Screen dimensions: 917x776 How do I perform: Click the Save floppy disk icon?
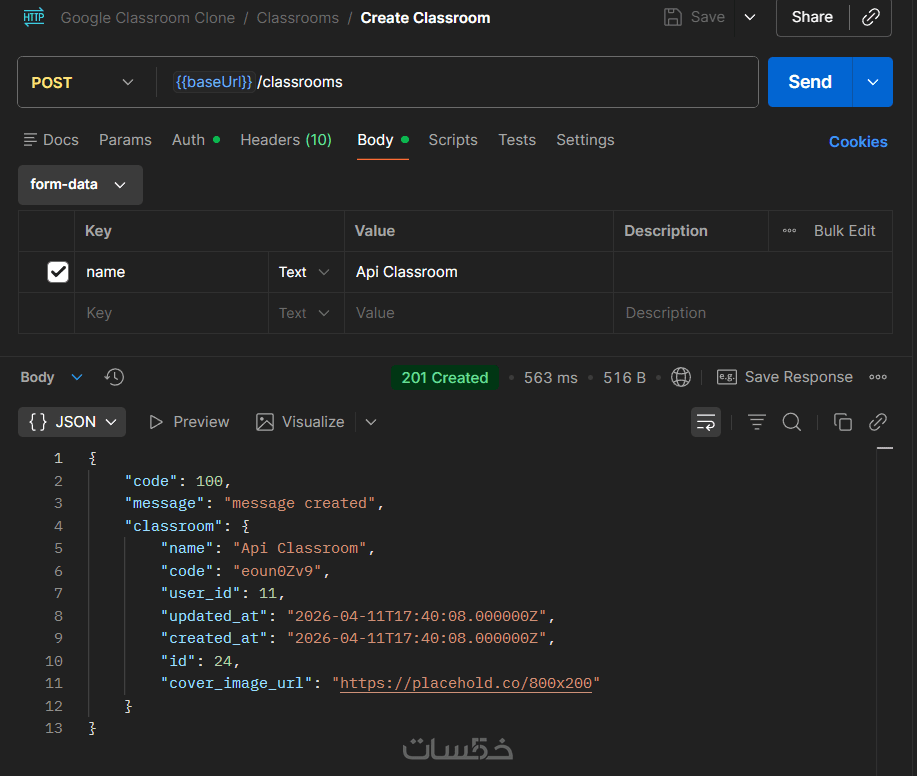pyautogui.click(x=673, y=18)
